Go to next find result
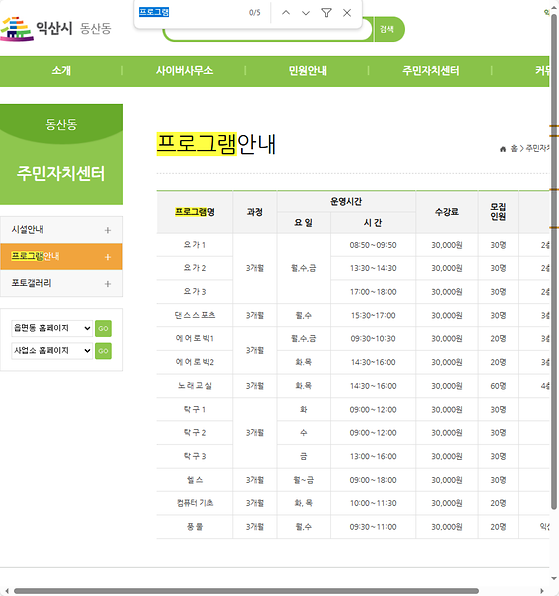 [x=306, y=13]
